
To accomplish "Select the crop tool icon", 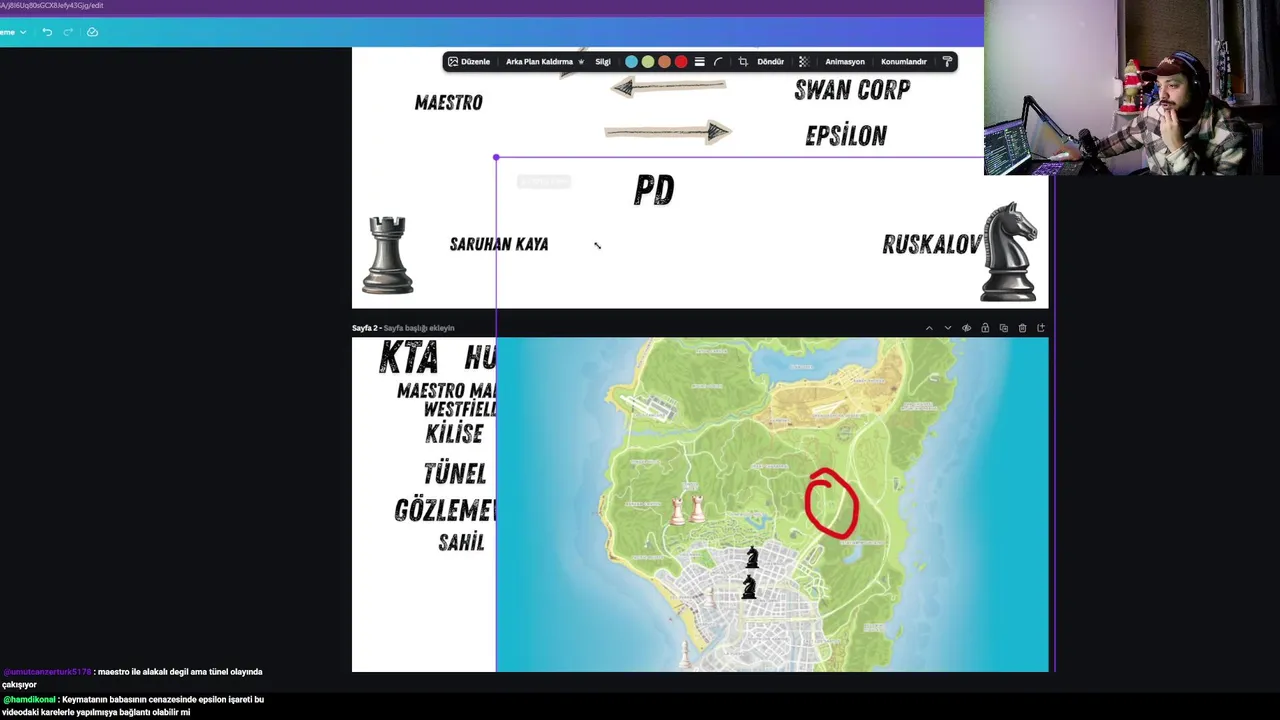I will (x=743, y=62).
